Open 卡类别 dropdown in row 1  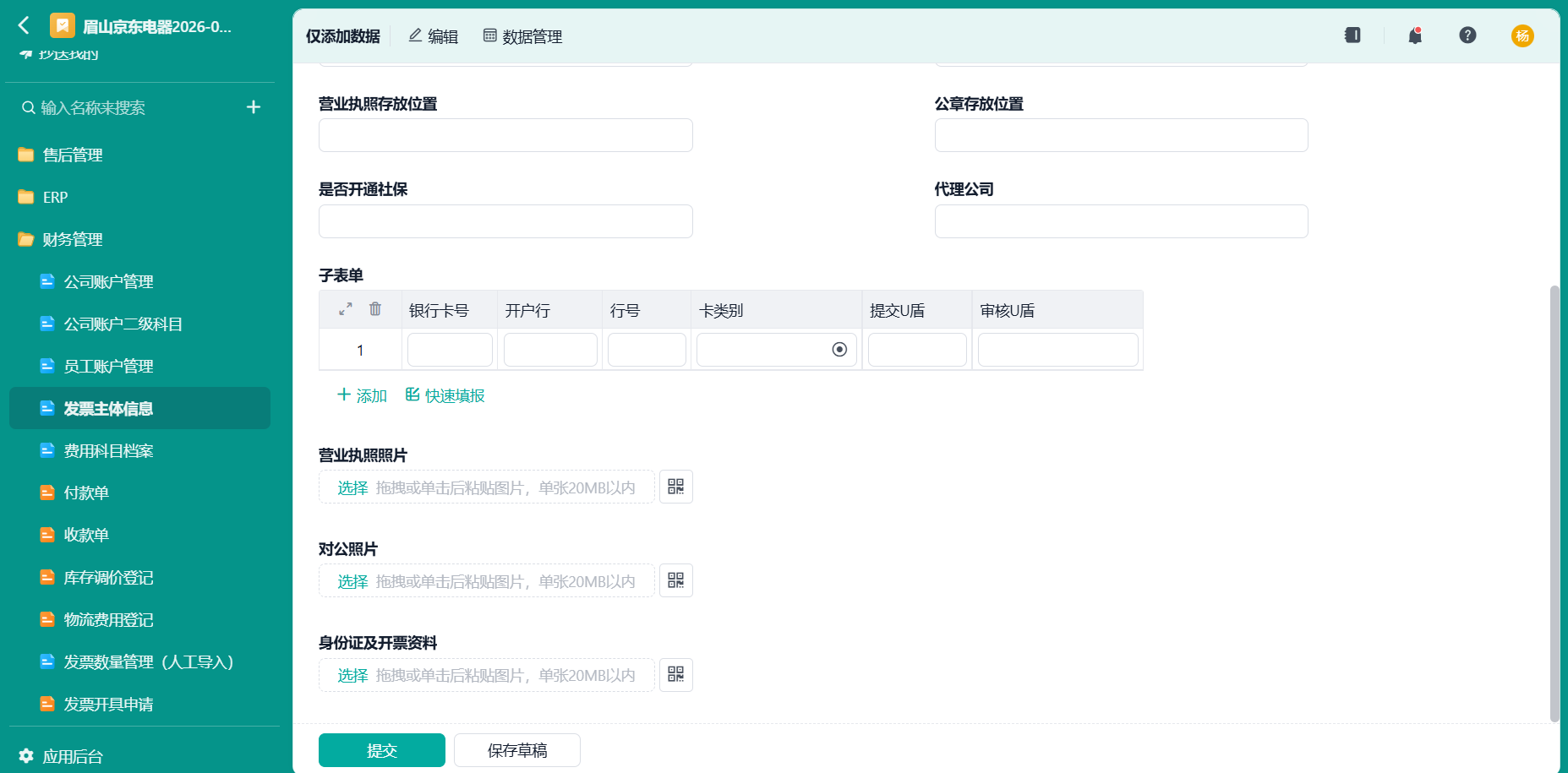(776, 350)
